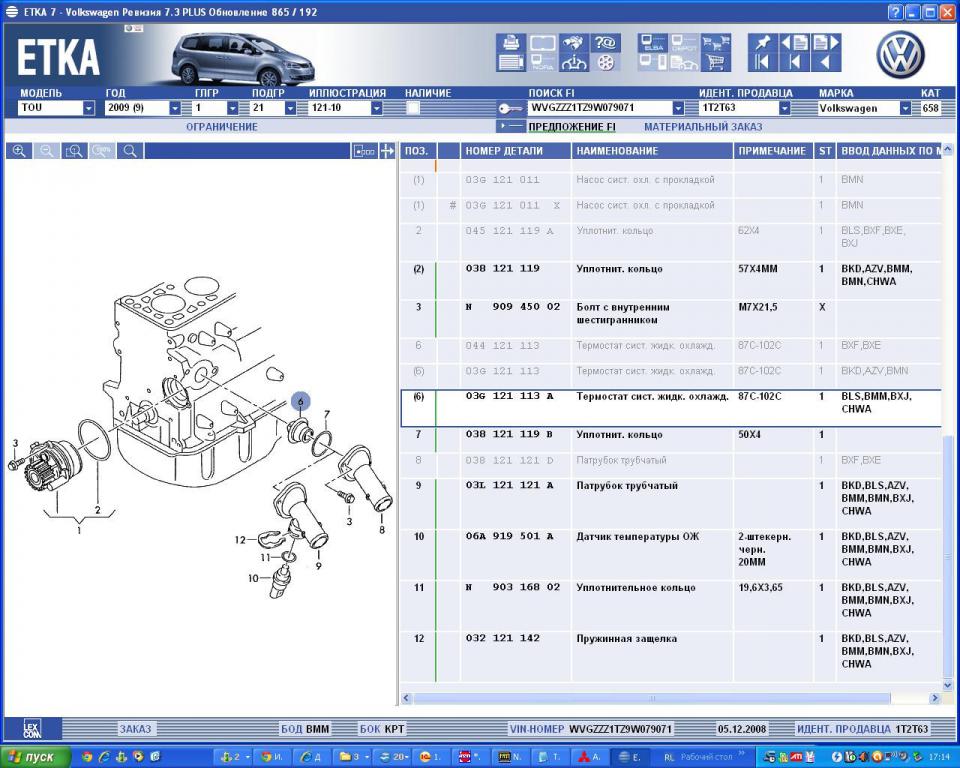Click the highlighted callout 6 in the illustration
This screenshot has height=768, width=960.
click(301, 402)
